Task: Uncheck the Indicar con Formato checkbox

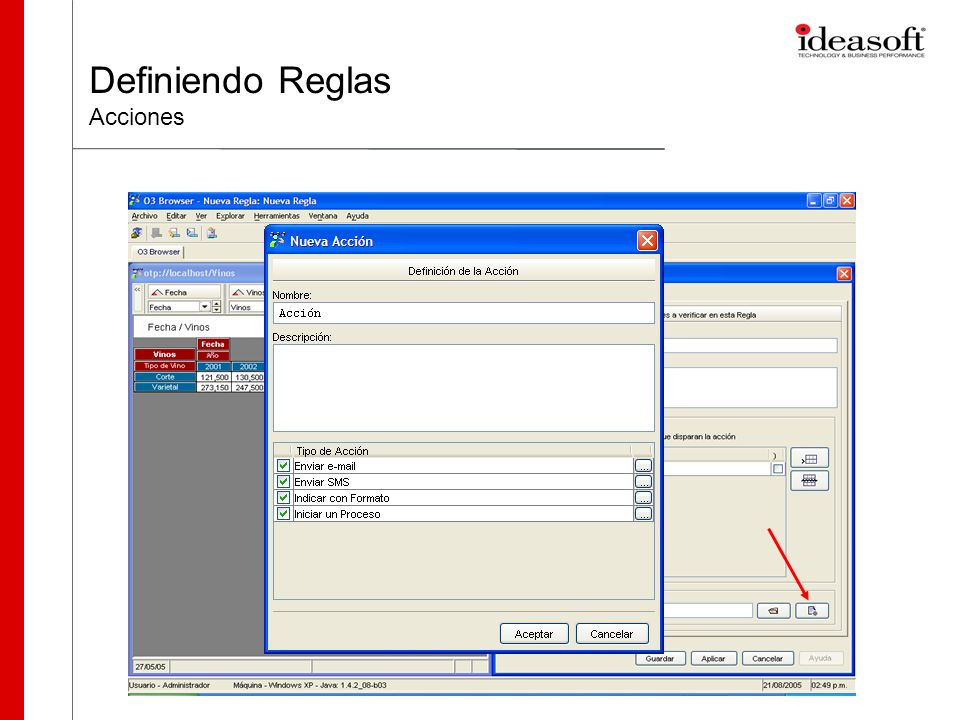Action: click(283, 498)
